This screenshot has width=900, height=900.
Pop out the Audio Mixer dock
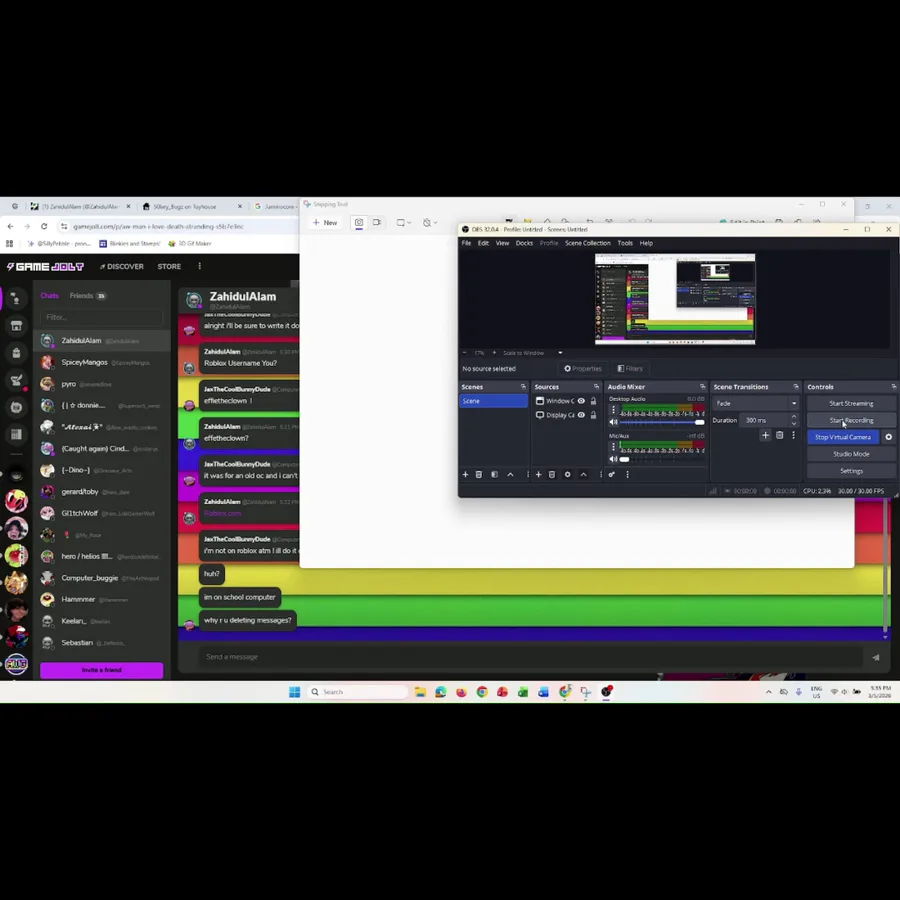703,387
